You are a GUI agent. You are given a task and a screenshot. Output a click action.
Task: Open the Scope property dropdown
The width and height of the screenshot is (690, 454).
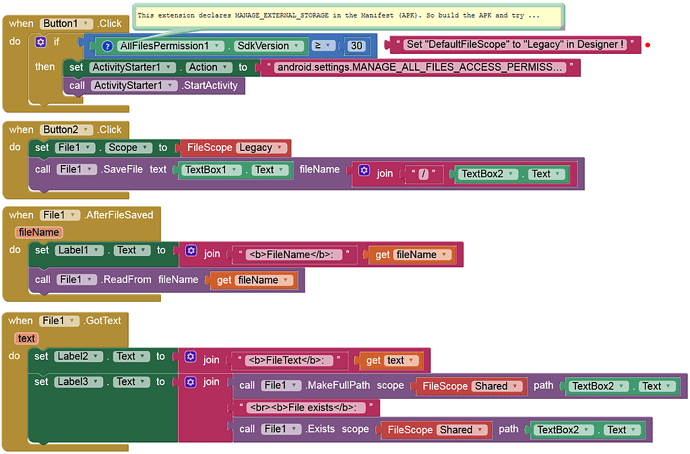click(128, 148)
